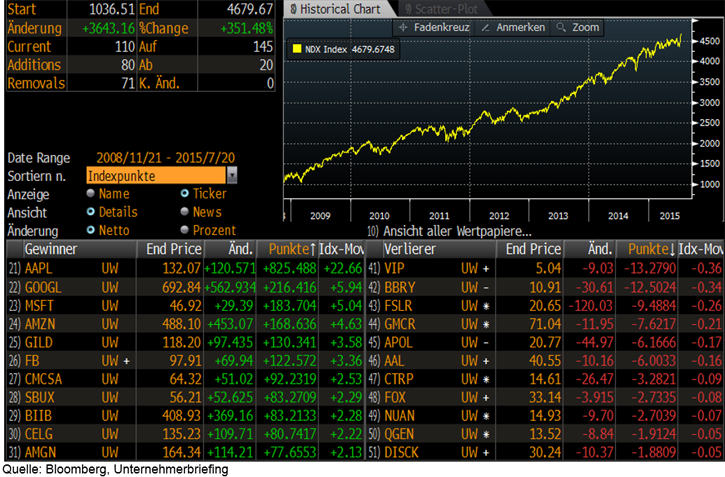Open the CTRP loser row
Screen dimensions: 725x477
click(545, 379)
